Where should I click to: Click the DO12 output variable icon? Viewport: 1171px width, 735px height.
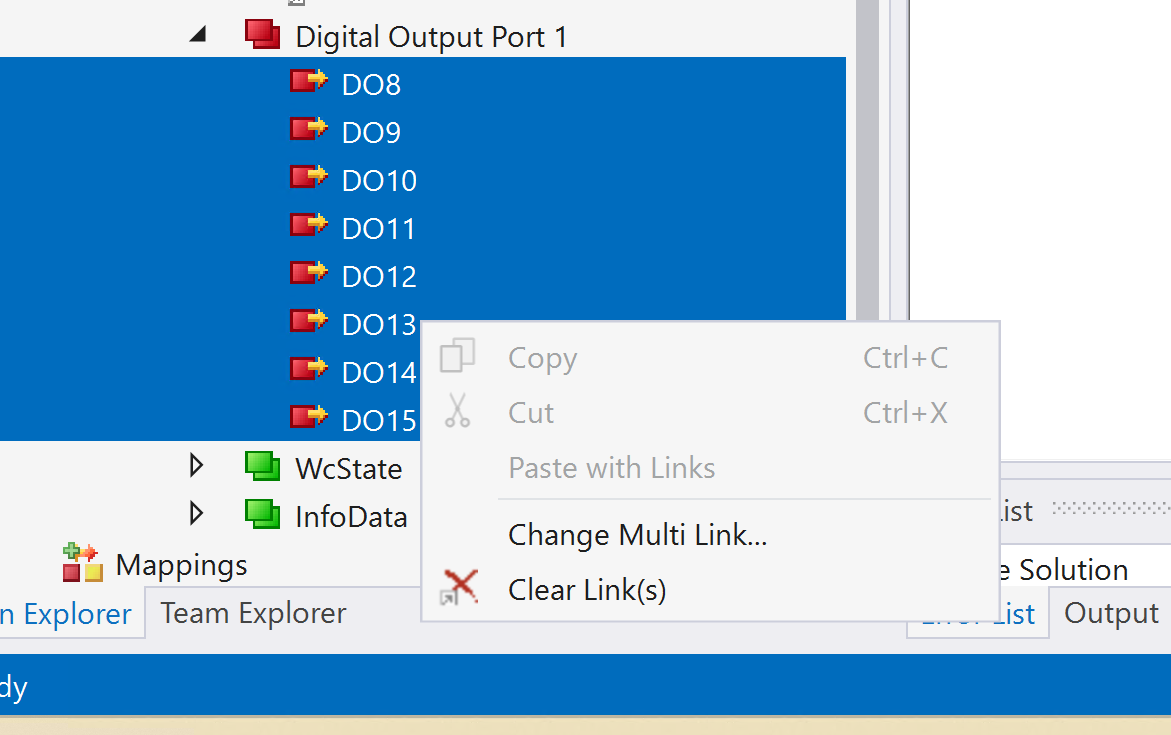click(308, 274)
